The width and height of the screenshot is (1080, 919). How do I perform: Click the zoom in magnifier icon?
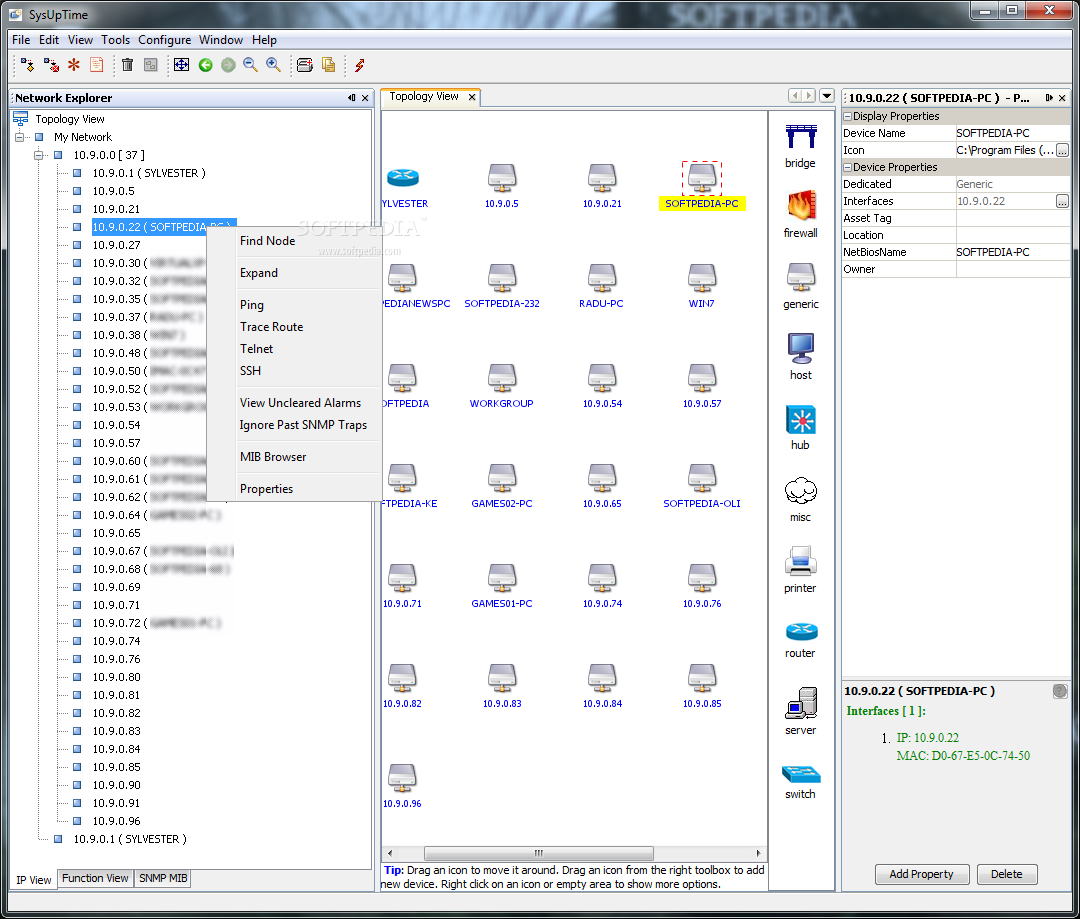click(x=273, y=65)
